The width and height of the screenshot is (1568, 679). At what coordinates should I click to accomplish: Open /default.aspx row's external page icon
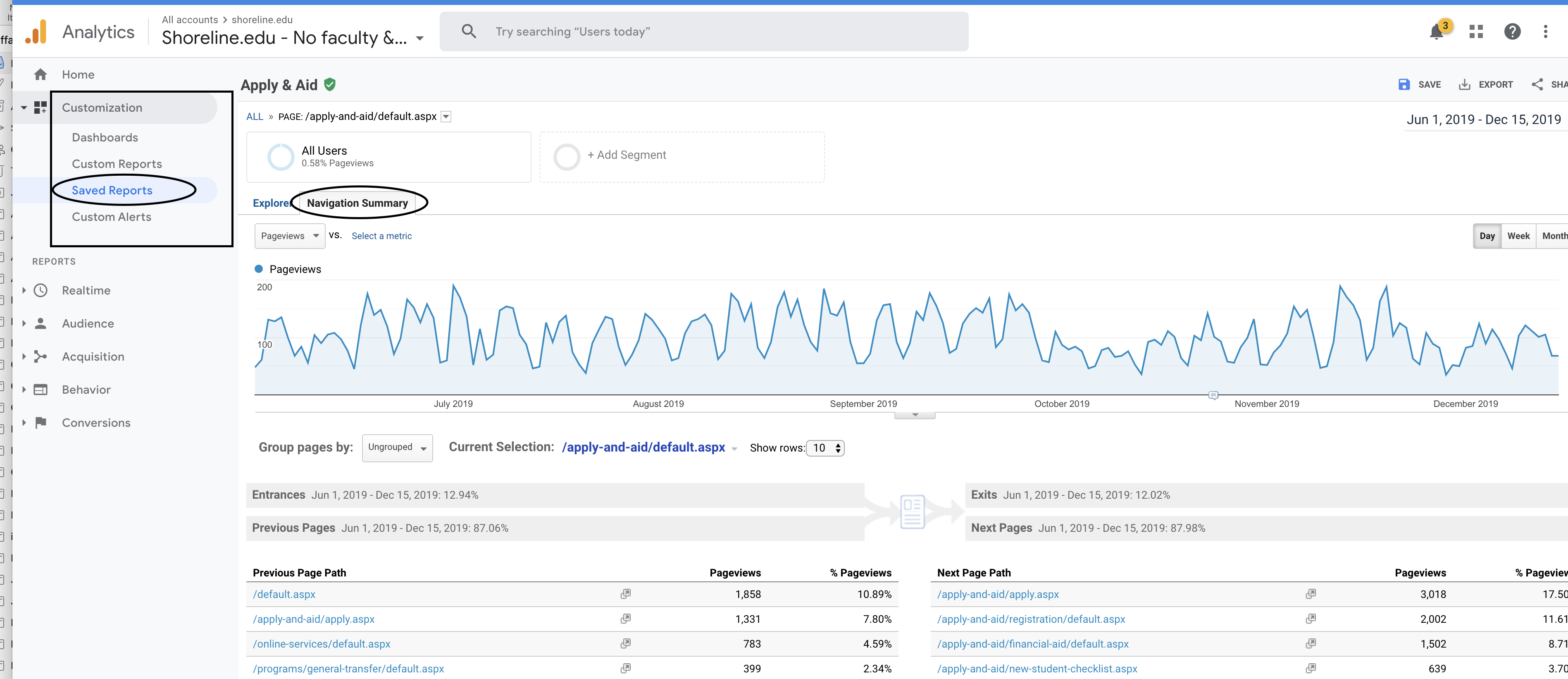pyautogui.click(x=625, y=594)
